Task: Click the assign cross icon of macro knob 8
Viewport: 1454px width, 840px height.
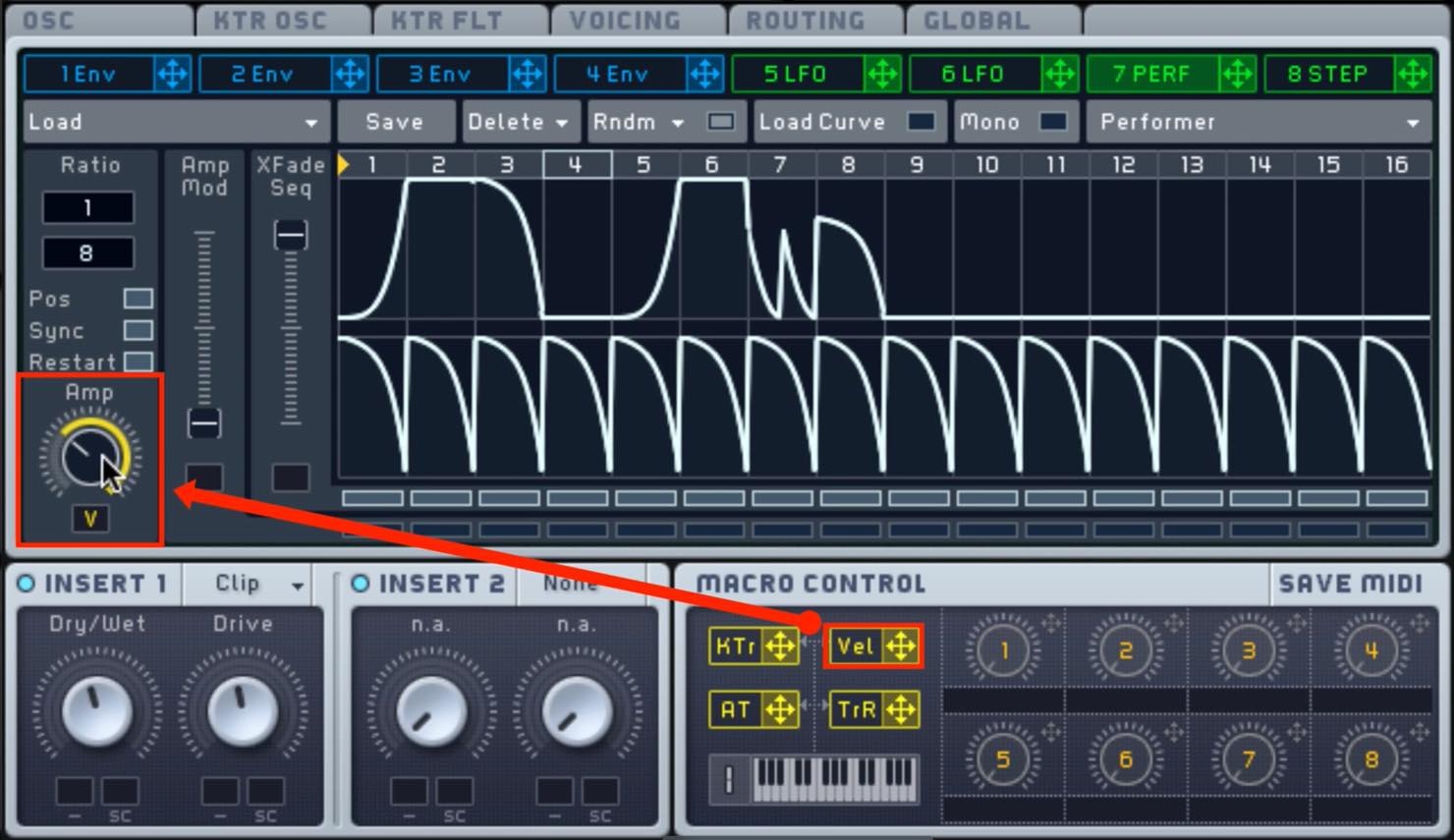Action: tap(1420, 731)
